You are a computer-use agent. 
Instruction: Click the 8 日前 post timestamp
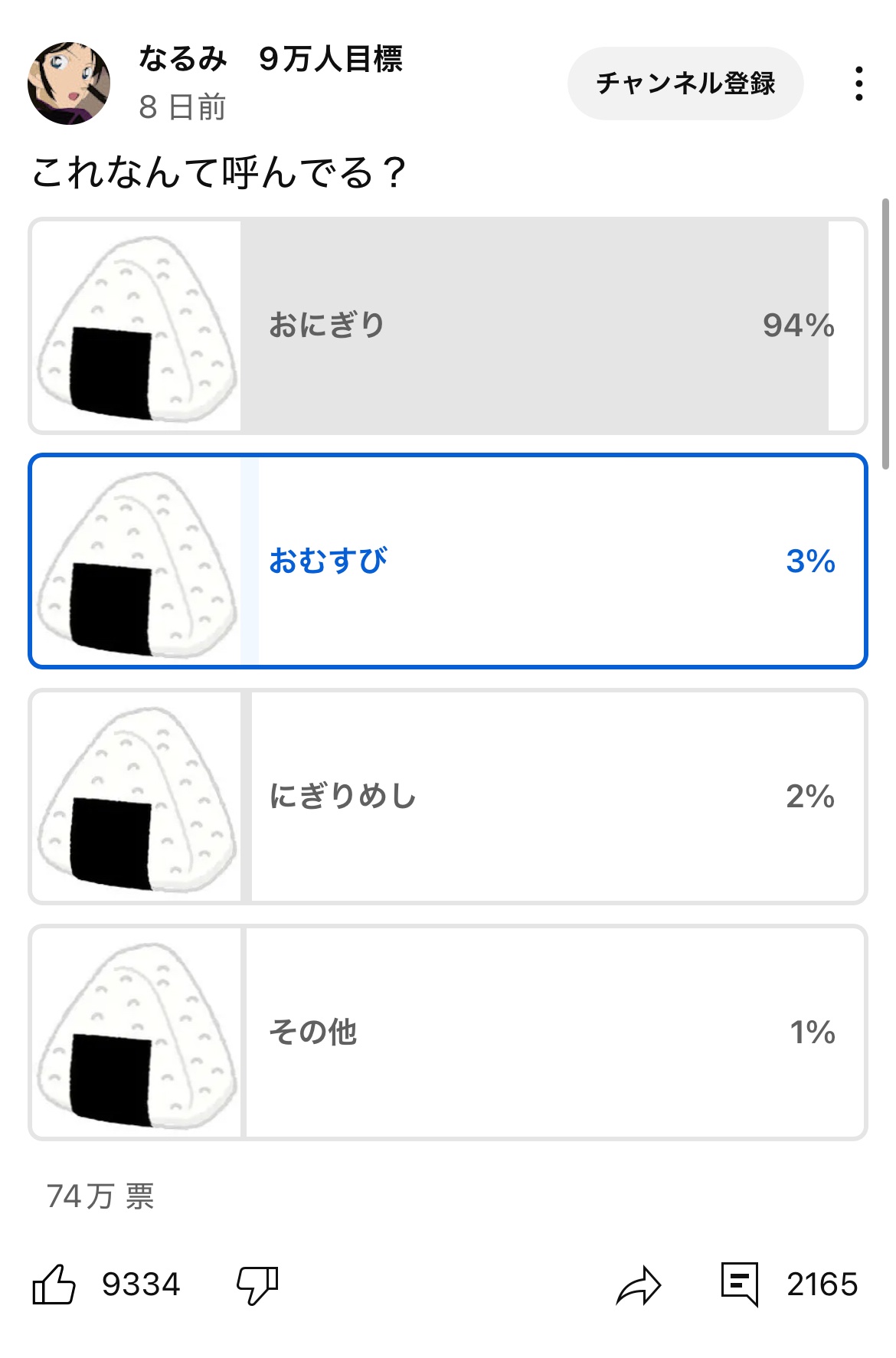tap(182, 107)
